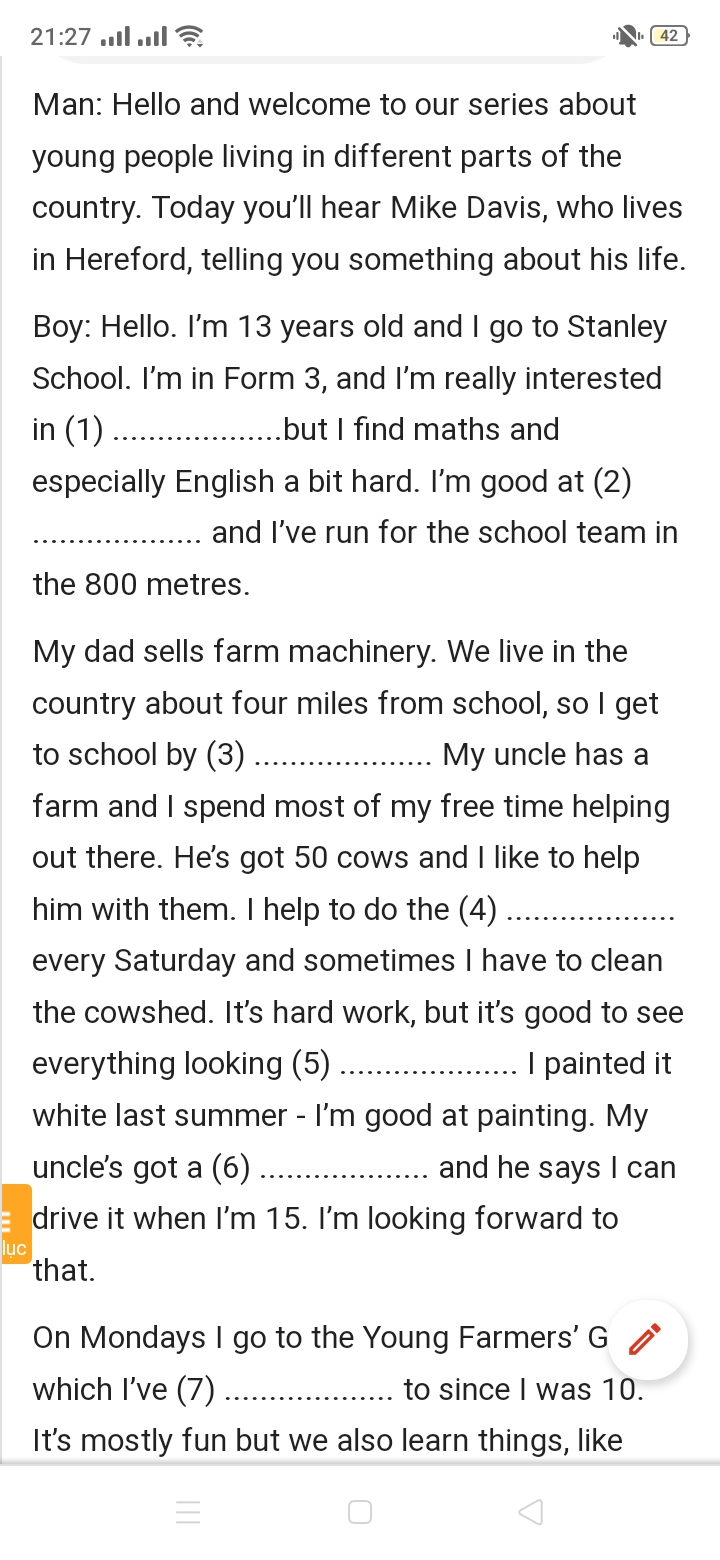The image size is (720, 1560).
Task: Tap the 21:27 clock in status bar
Action: (60, 37)
